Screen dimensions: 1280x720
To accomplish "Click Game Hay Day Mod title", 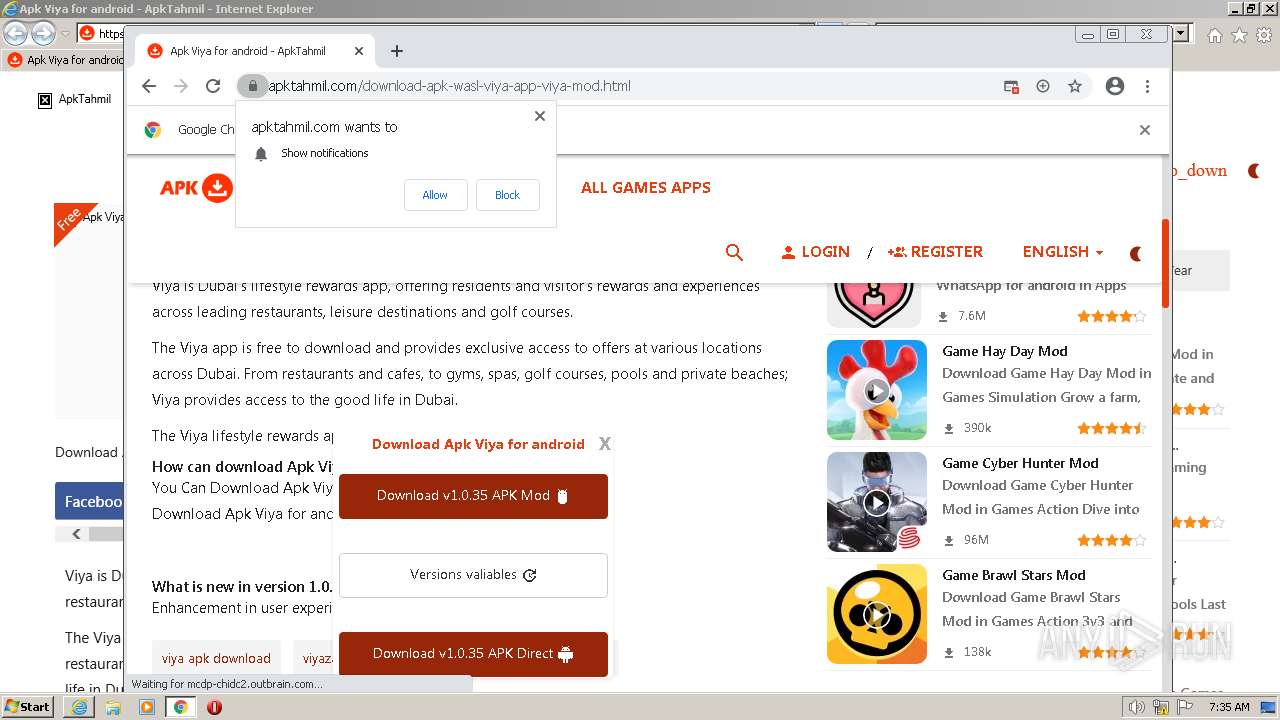I will coord(1004,351).
